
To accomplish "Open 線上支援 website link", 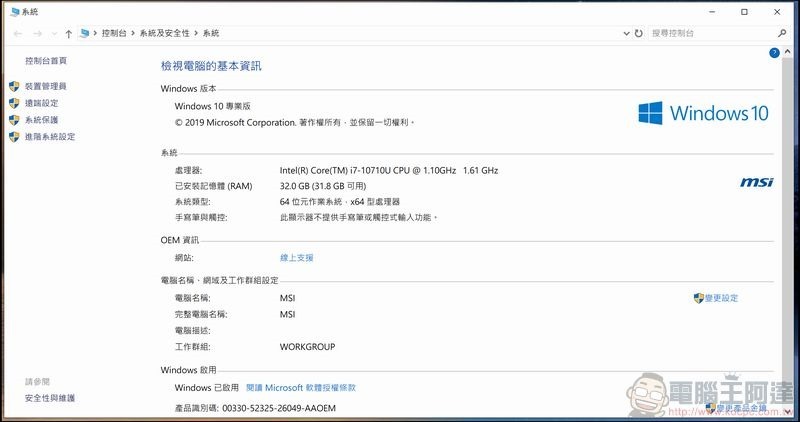I will (296, 258).
